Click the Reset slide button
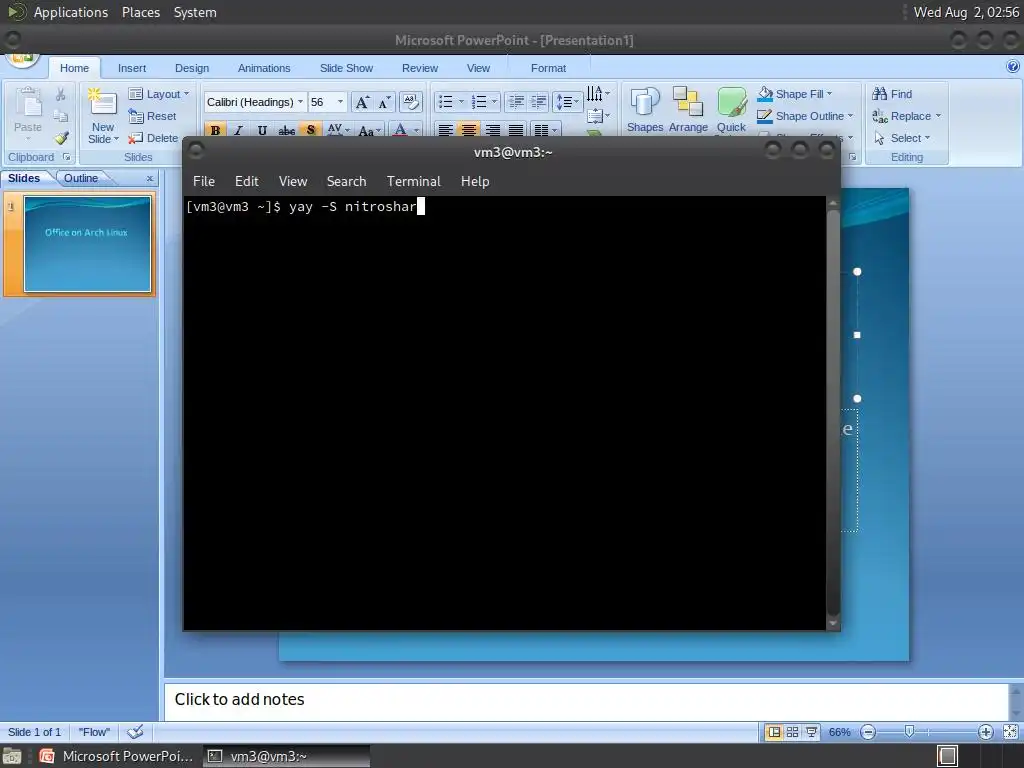This screenshot has width=1024, height=768. [x=153, y=116]
